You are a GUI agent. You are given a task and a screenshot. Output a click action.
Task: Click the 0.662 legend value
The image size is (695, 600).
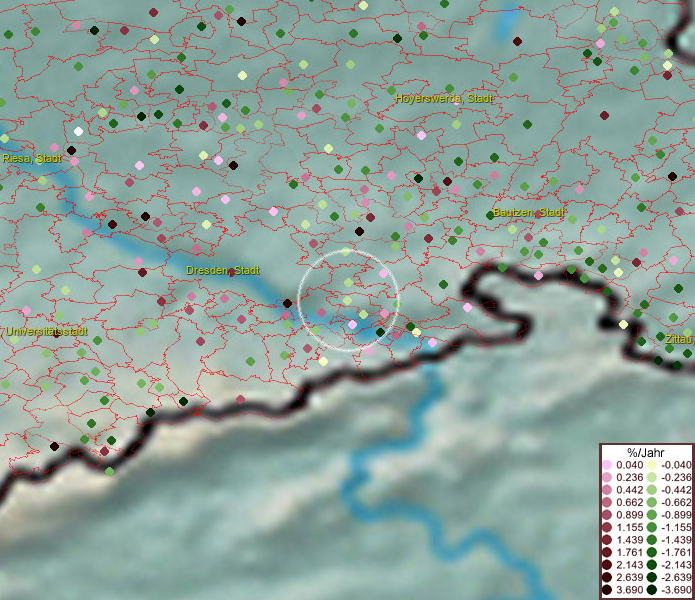[629, 503]
